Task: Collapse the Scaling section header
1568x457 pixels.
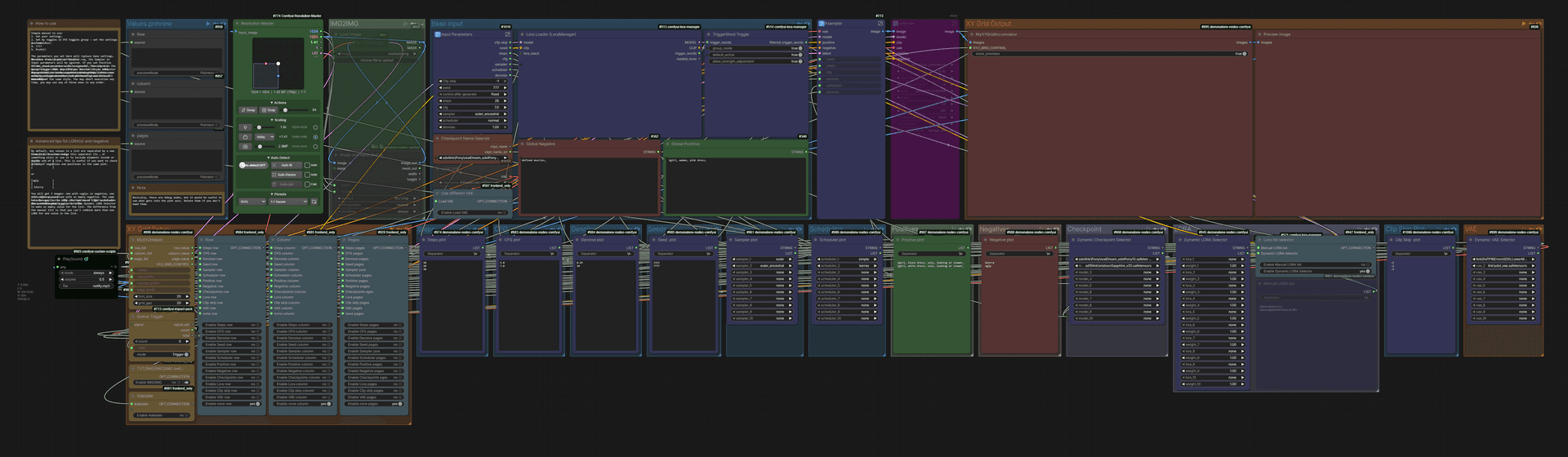Action: point(279,120)
